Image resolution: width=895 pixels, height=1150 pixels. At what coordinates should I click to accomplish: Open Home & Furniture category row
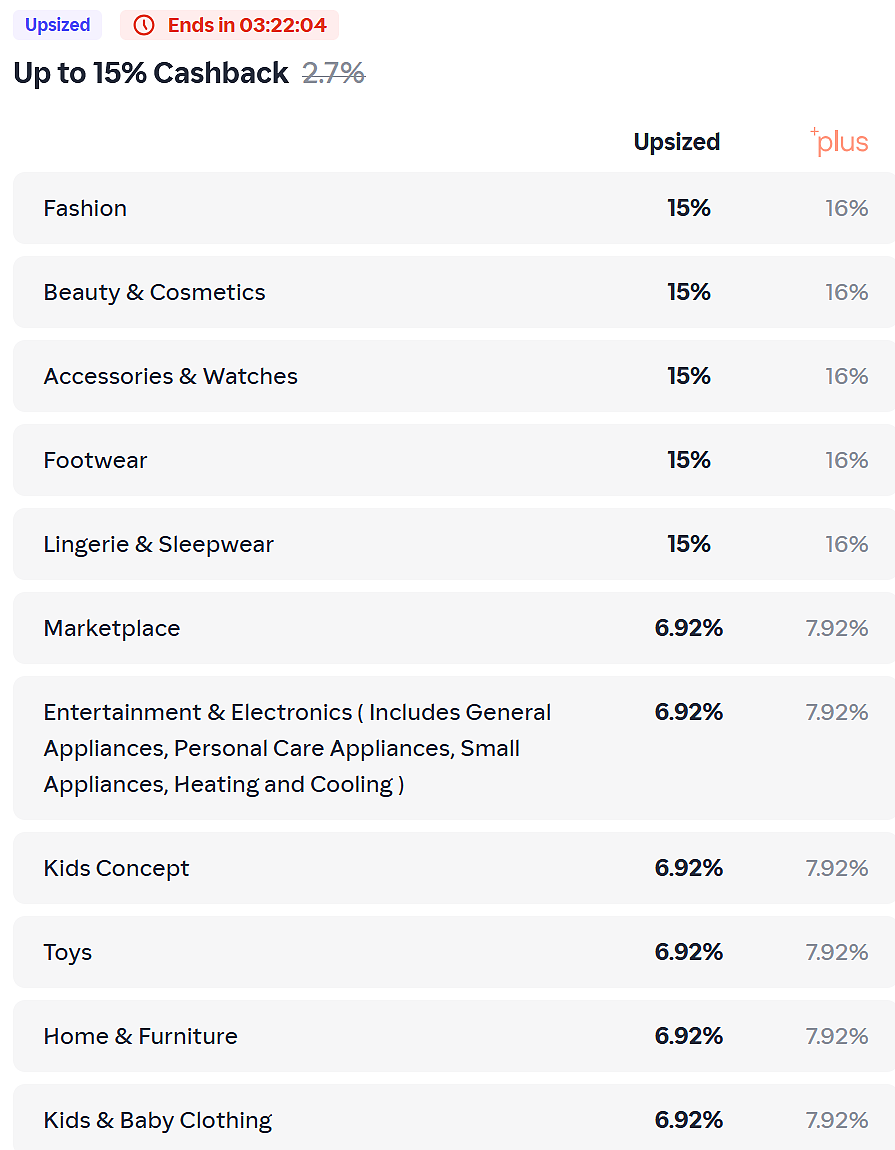[454, 1036]
